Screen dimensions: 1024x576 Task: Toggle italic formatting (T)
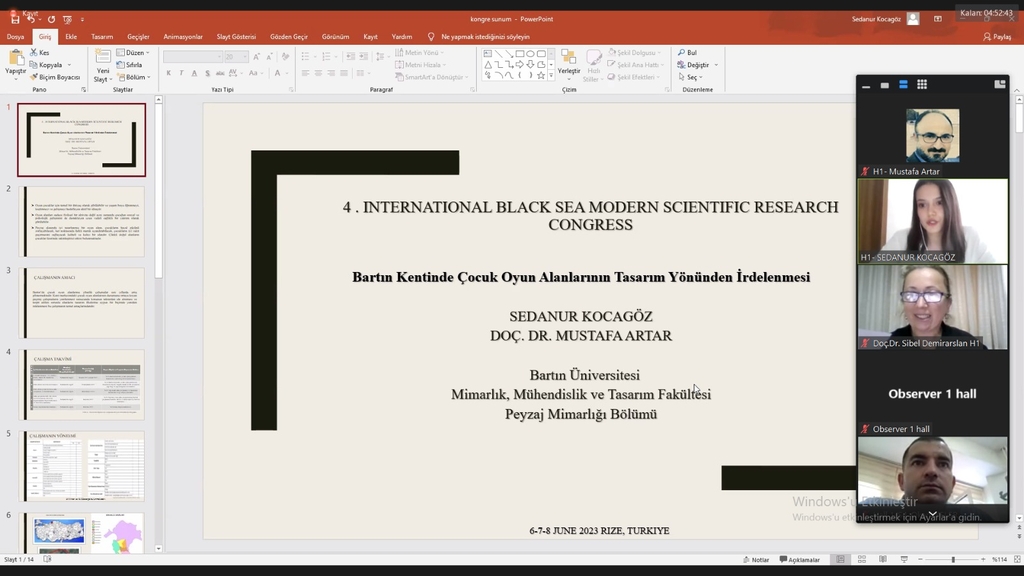tap(182, 73)
